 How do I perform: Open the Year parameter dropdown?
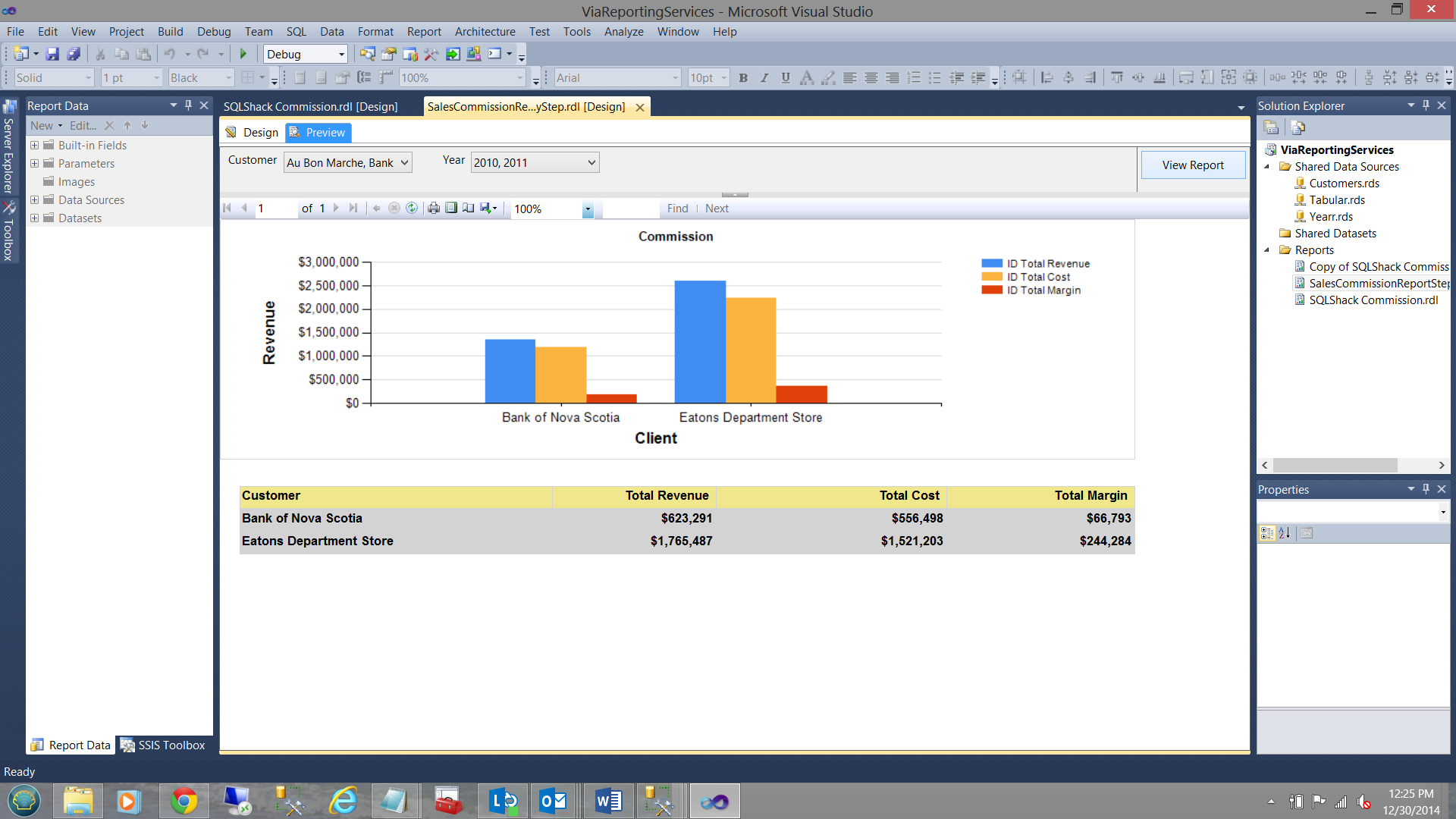[x=591, y=163]
